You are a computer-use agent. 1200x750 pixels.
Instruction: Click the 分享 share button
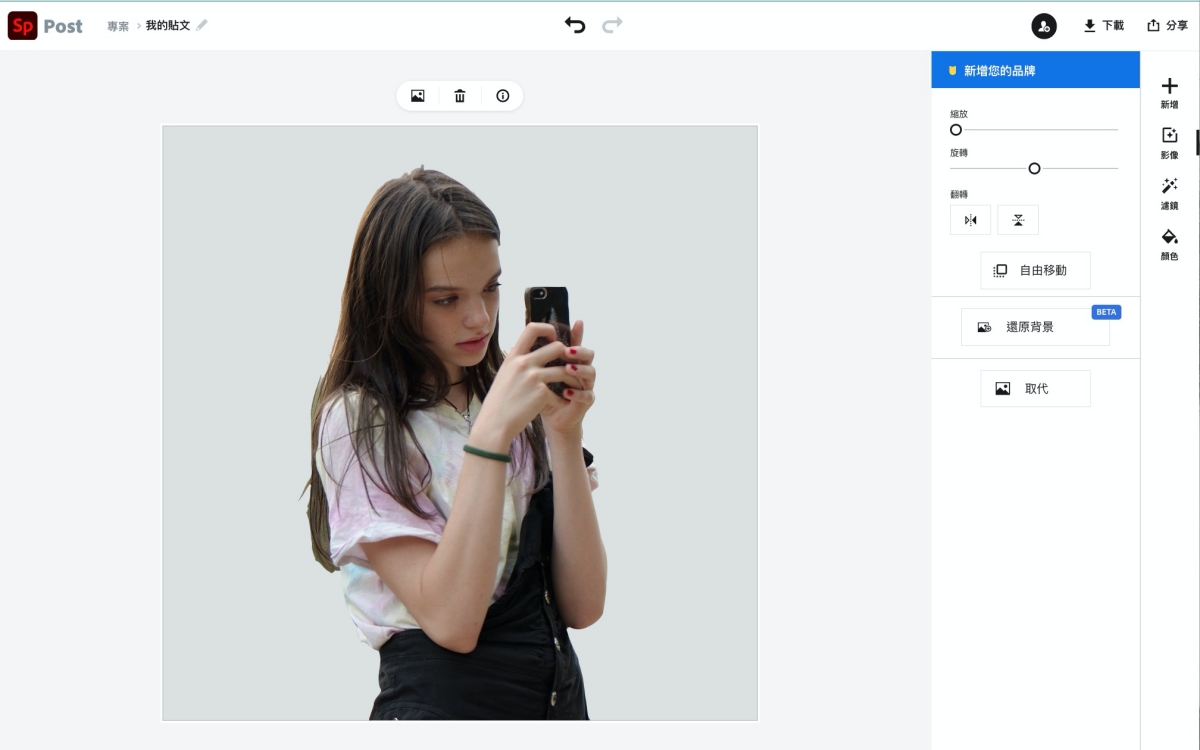coord(1168,26)
